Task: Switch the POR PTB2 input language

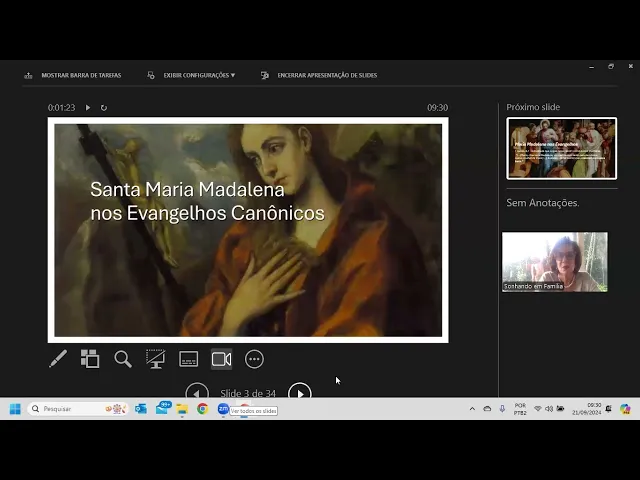Action: (x=520, y=409)
